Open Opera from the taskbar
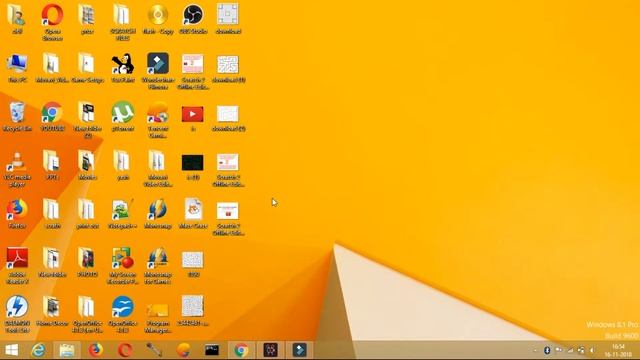 (x=125, y=350)
